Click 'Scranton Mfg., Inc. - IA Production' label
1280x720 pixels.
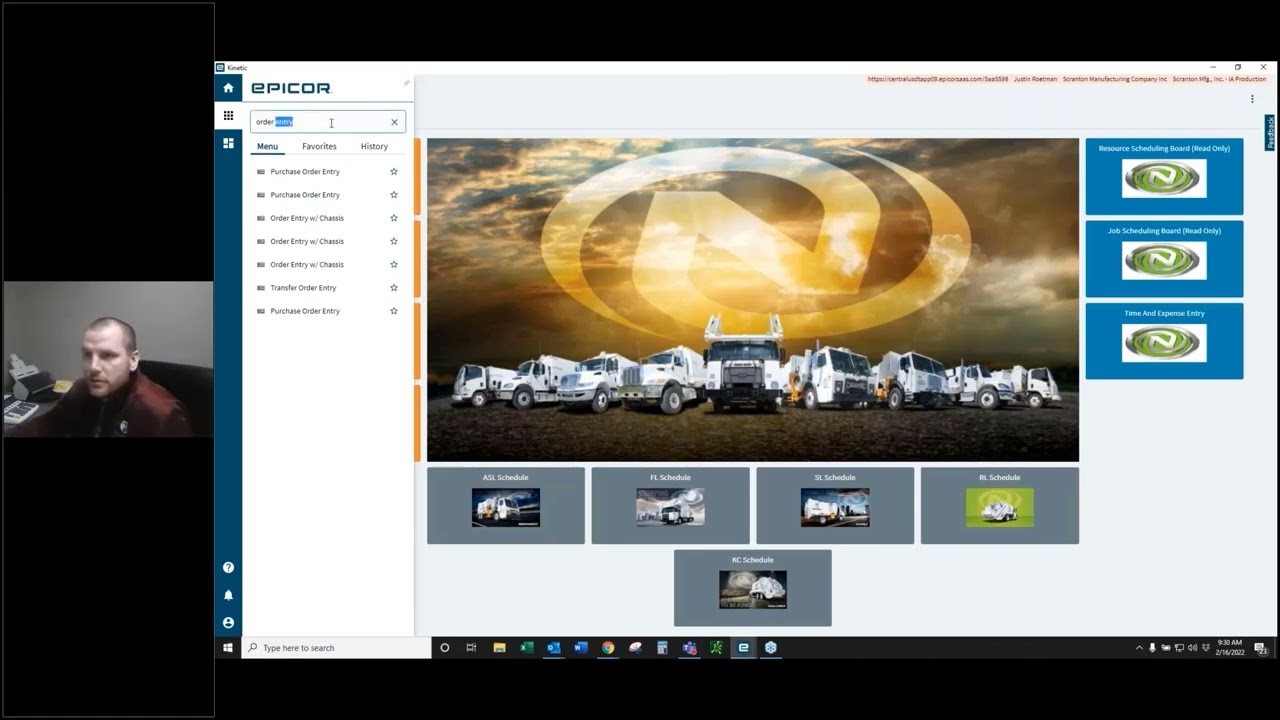(1219, 79)
